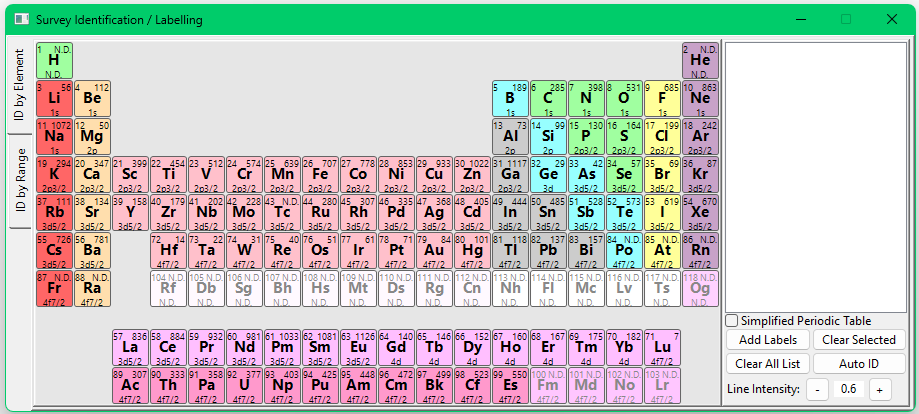The image size is (919, 414).
Task: Pick the Aluminium (Al) element tile
Action: tap(510, 137)
